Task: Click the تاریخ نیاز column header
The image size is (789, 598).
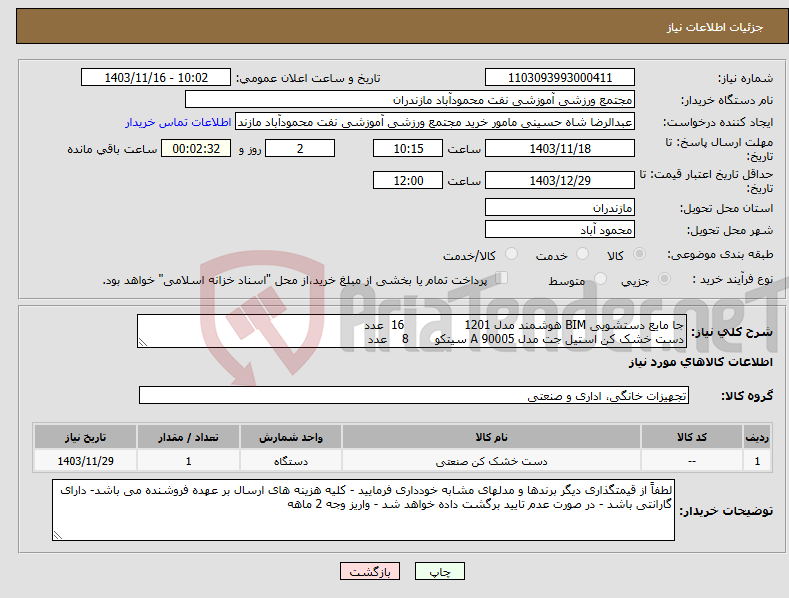Action: 86,437
